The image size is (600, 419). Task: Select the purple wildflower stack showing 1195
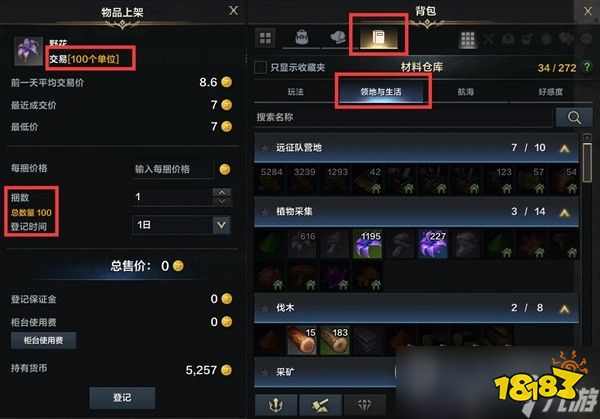pyautogui.click(x=367, y=244)
